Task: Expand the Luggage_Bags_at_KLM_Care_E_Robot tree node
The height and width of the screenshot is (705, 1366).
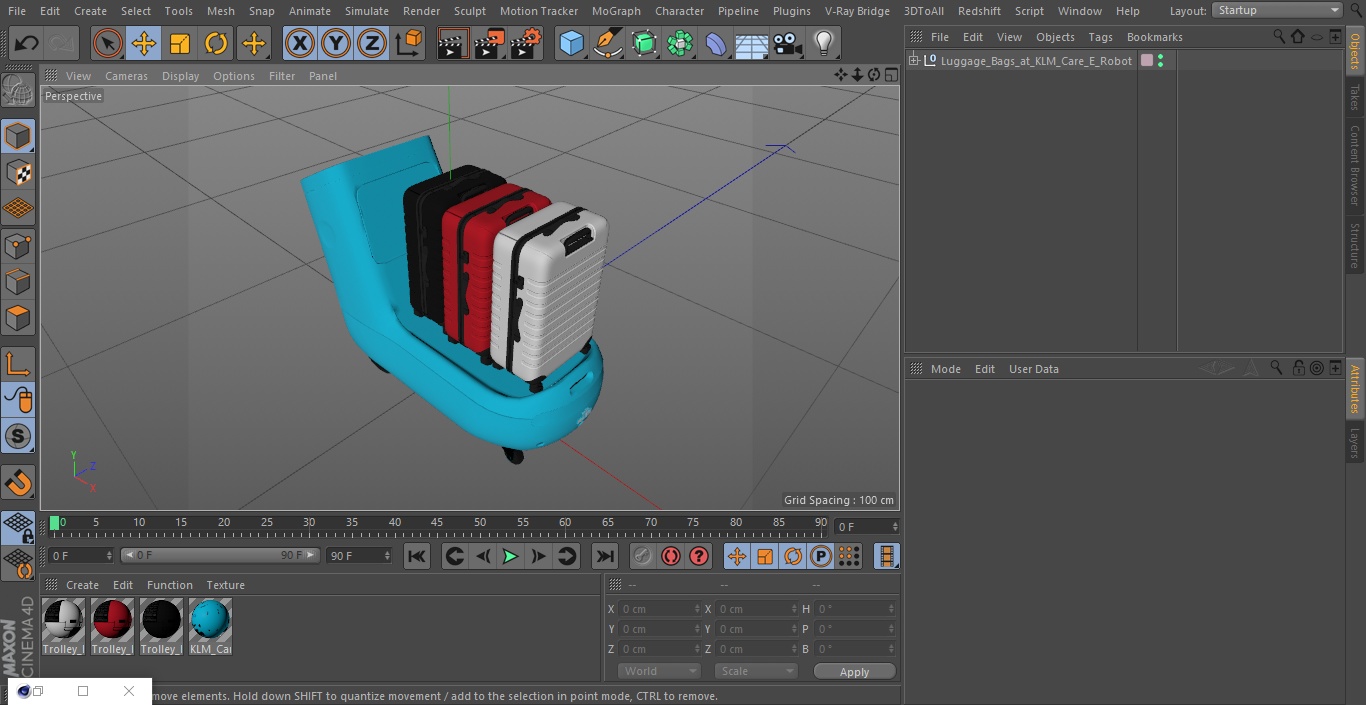Action: click(913, 61)
